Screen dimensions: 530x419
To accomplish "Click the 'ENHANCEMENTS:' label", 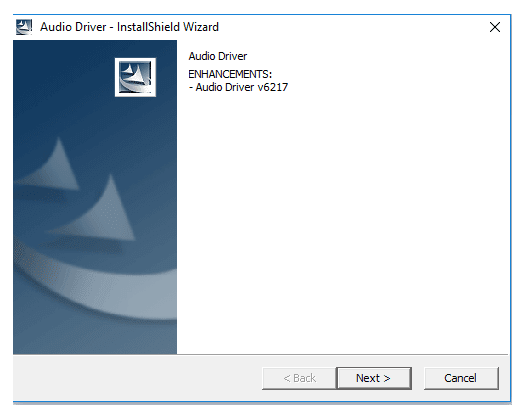I will point(230,74).
